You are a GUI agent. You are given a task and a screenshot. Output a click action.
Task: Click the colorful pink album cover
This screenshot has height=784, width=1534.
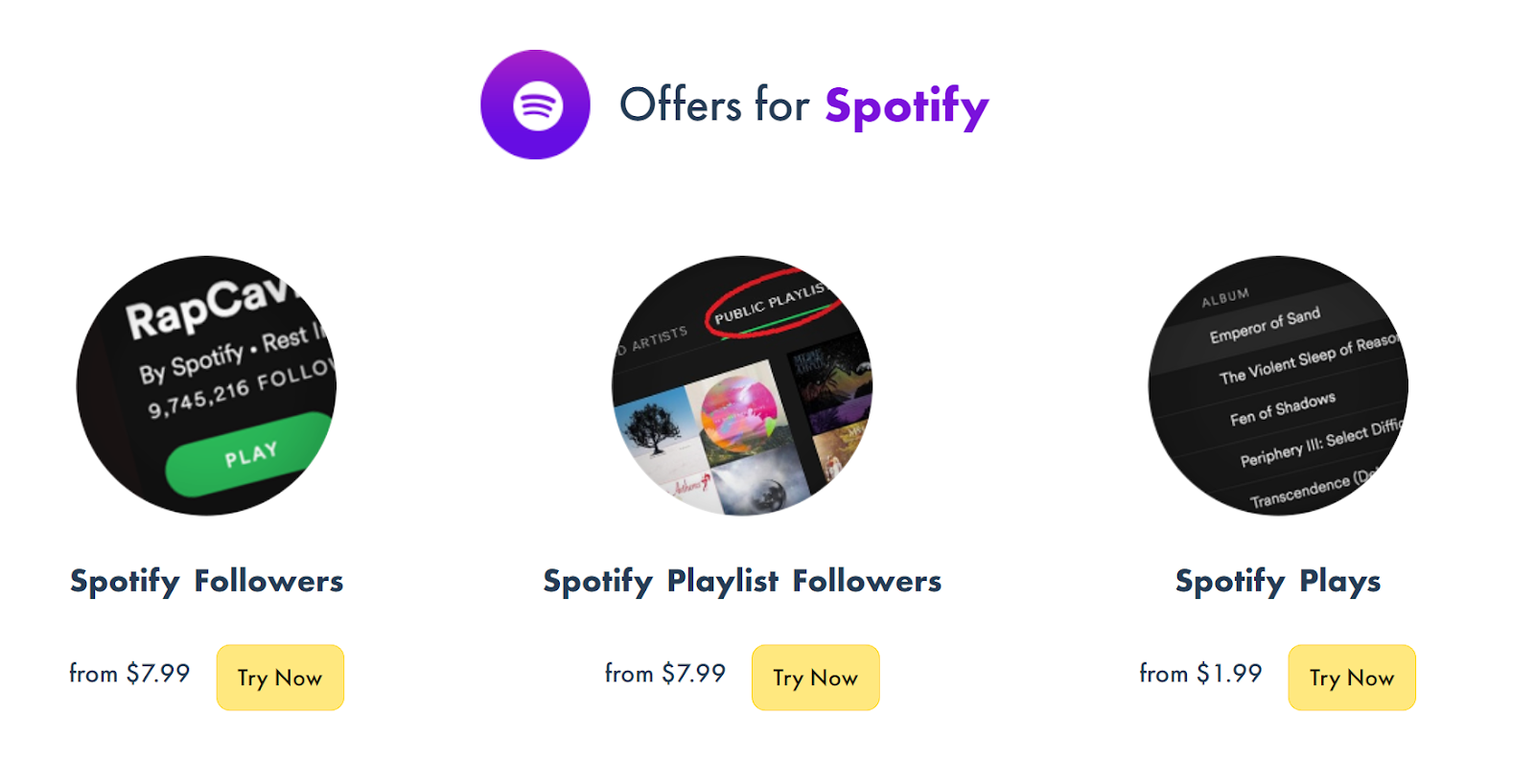click(x=740, y=414)
